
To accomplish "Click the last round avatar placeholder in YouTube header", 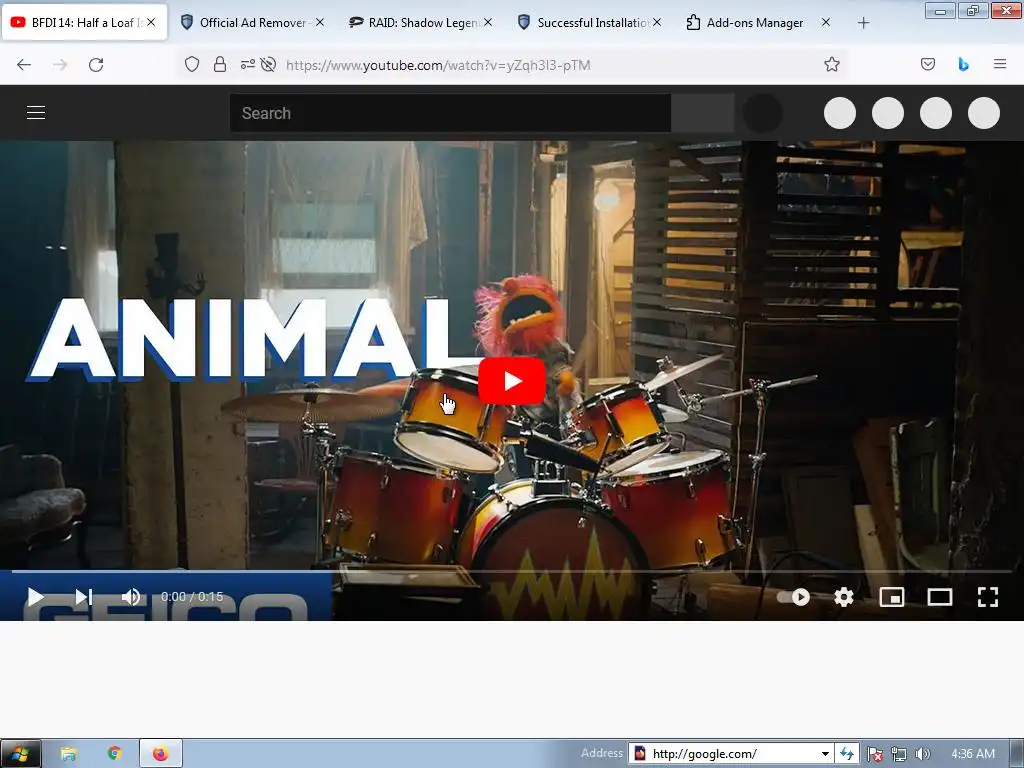I will (x=984, y=113).
